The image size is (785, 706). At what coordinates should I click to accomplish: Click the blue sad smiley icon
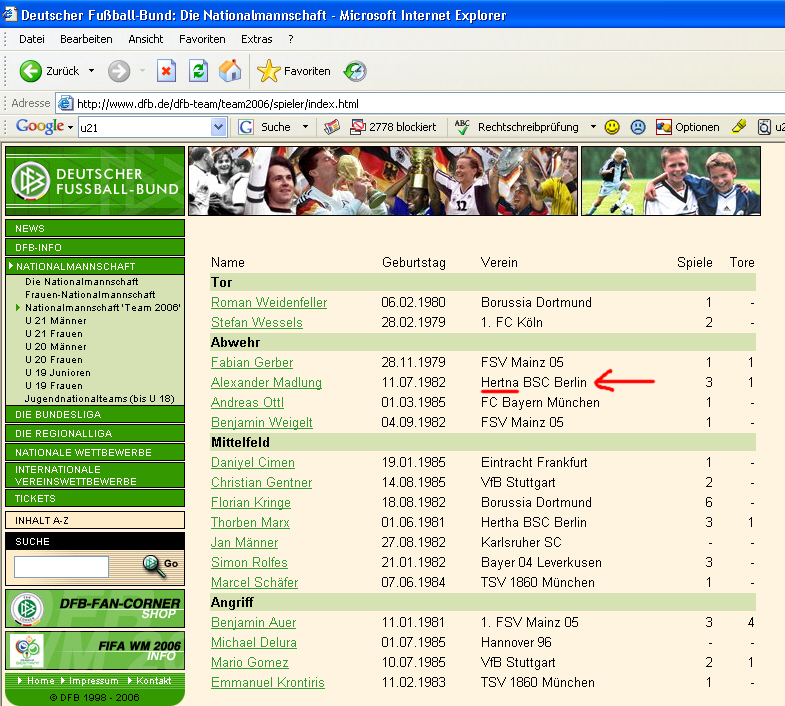[638, 127]
